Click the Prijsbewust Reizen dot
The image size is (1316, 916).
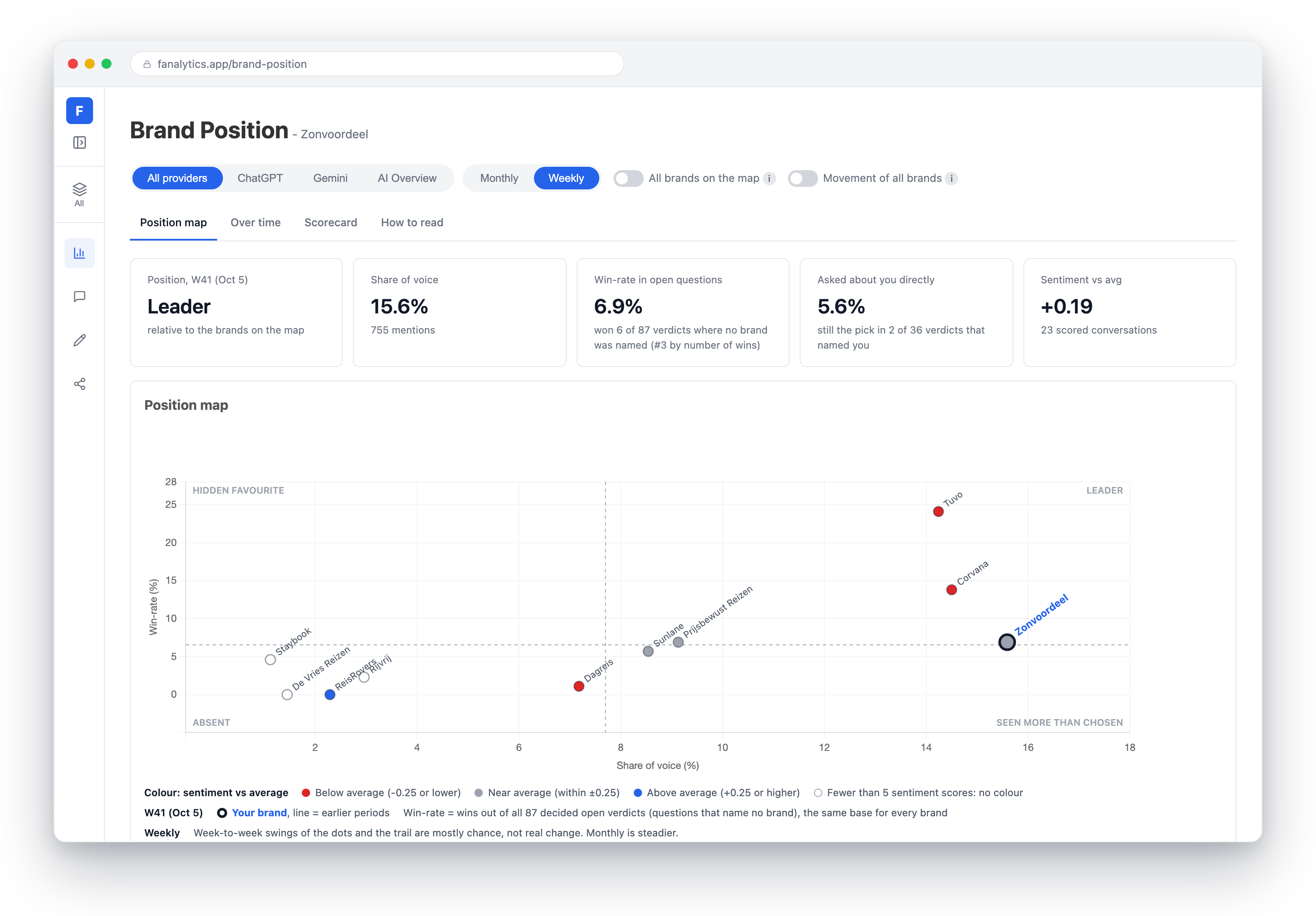678,642
